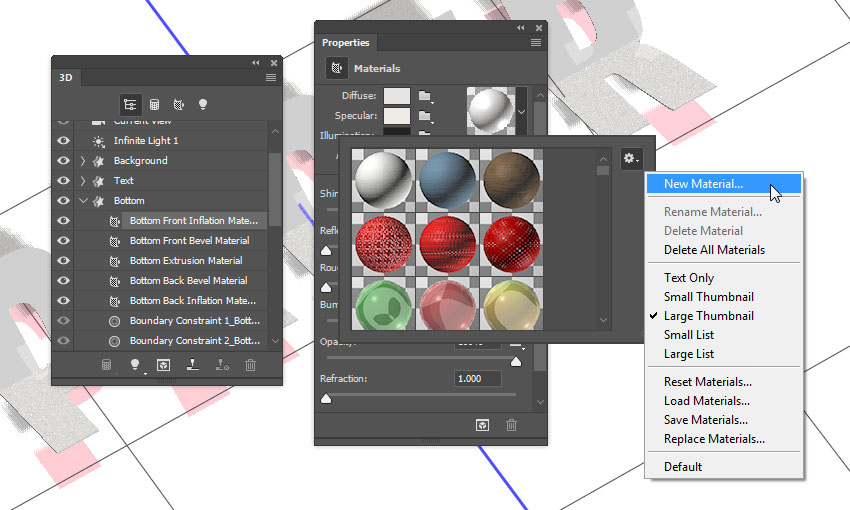Click the Properties panel scroll-down arrow
850x510 pixels.
(x=540, y=402)
